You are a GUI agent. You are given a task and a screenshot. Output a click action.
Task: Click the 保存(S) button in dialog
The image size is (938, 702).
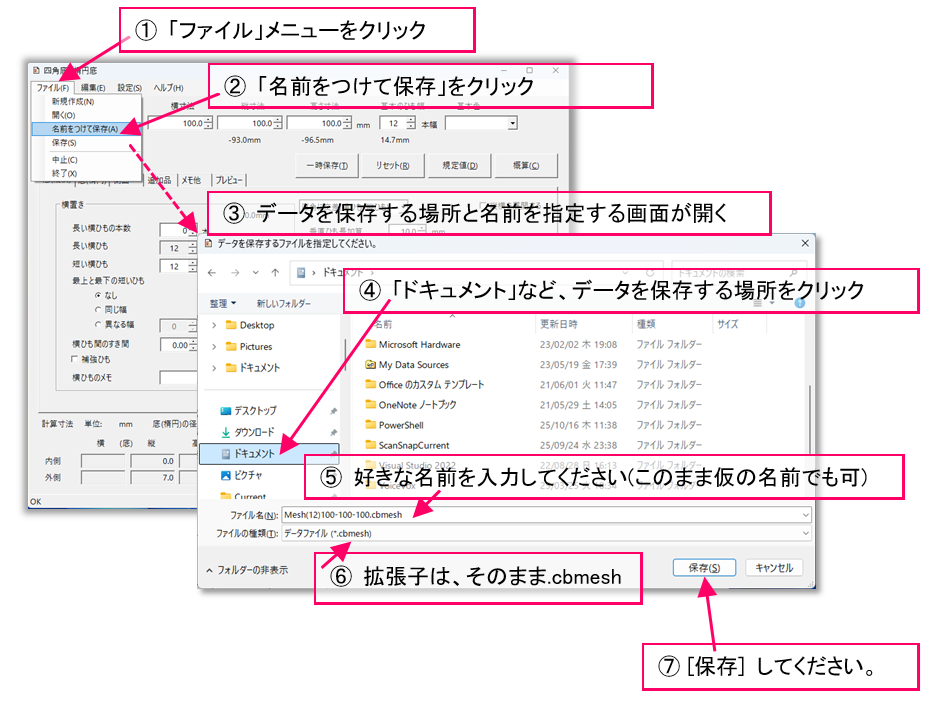tap(704, 568)
